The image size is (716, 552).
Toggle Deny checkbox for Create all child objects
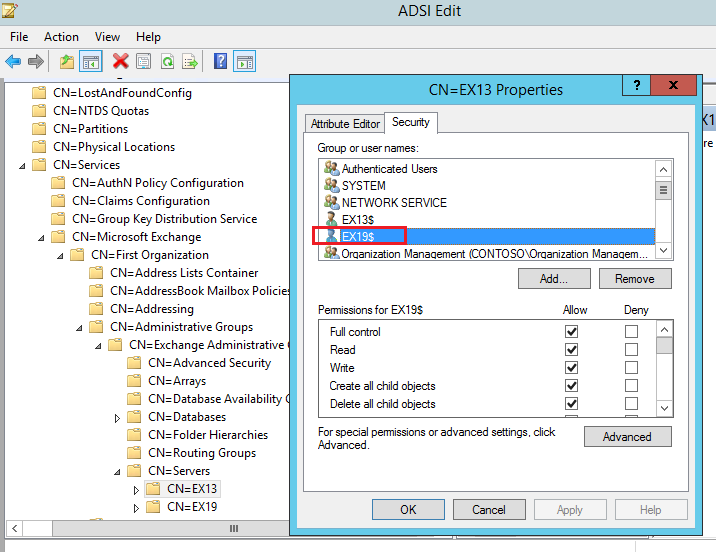pos(632,386)
